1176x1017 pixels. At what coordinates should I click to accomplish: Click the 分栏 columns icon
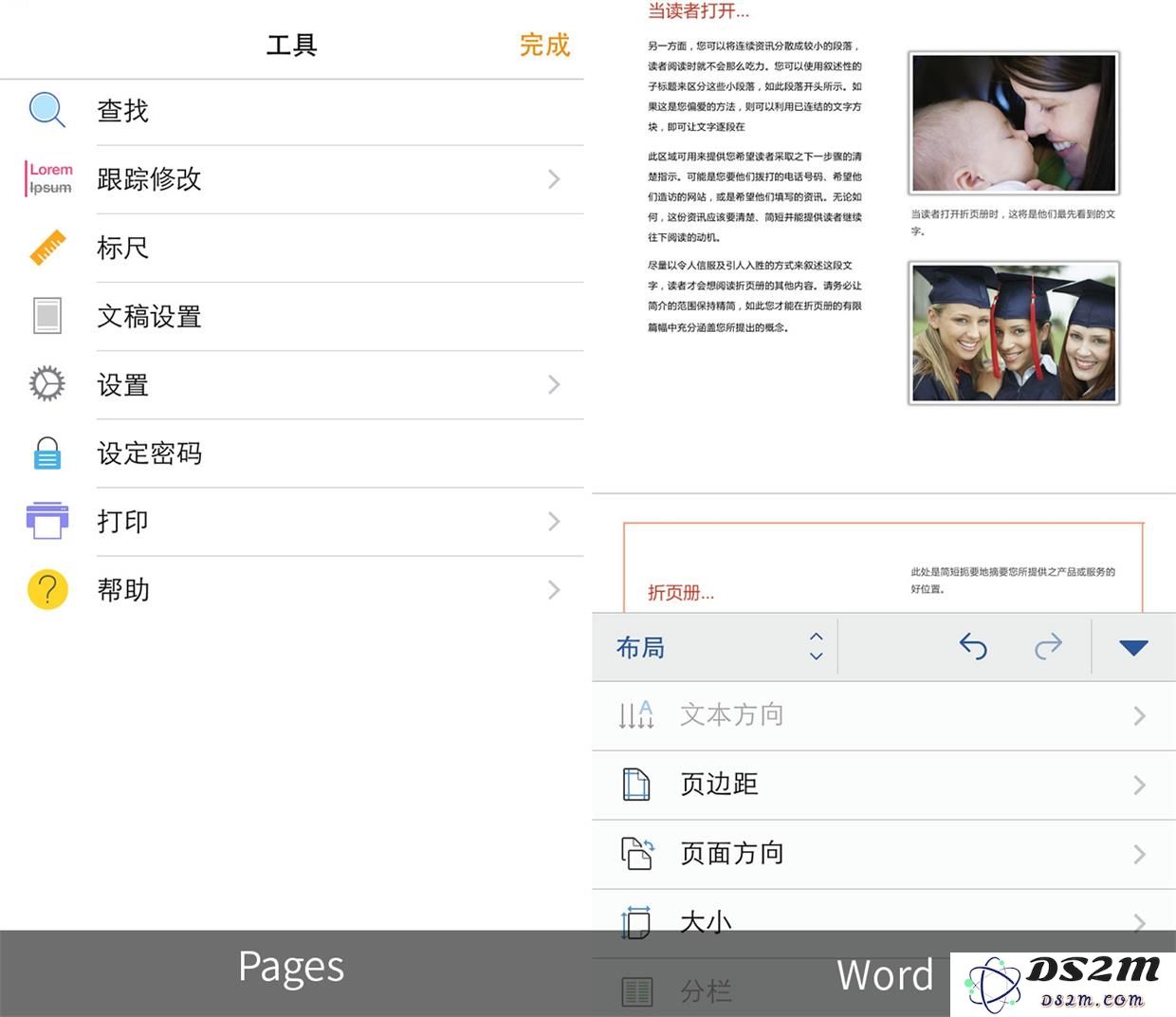[636, 991]
